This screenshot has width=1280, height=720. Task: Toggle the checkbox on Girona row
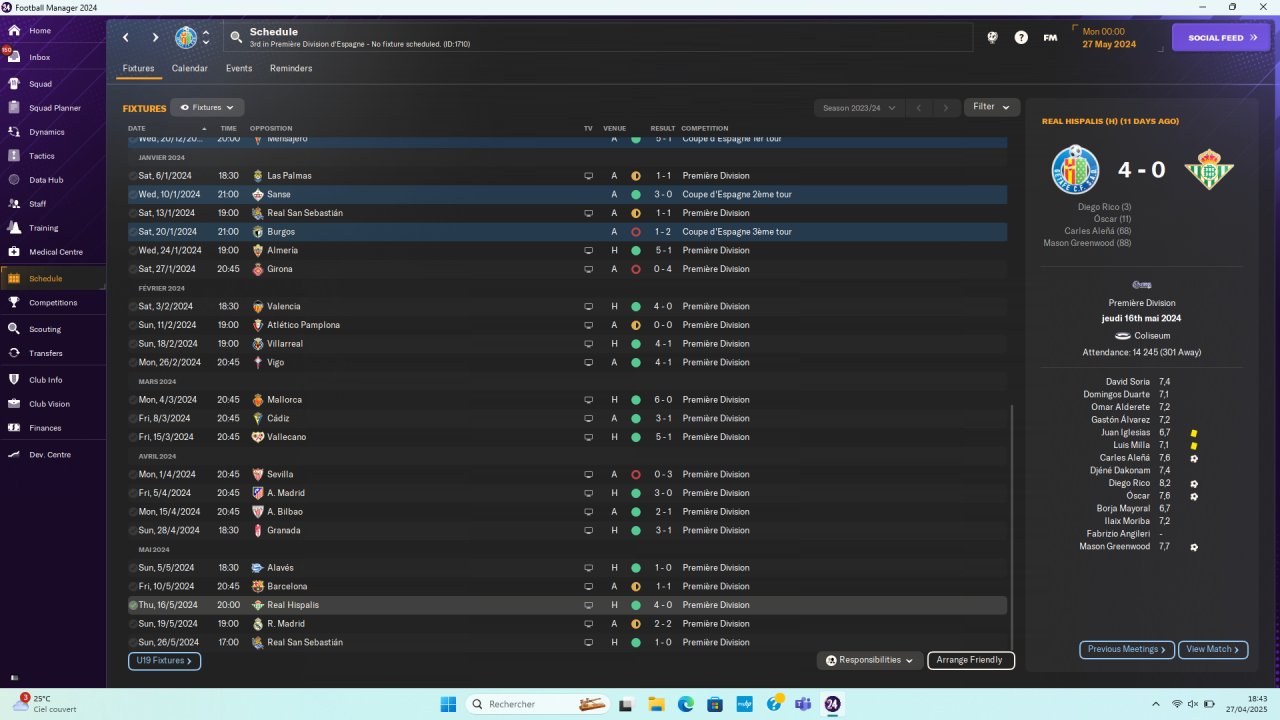click(133, 270)
